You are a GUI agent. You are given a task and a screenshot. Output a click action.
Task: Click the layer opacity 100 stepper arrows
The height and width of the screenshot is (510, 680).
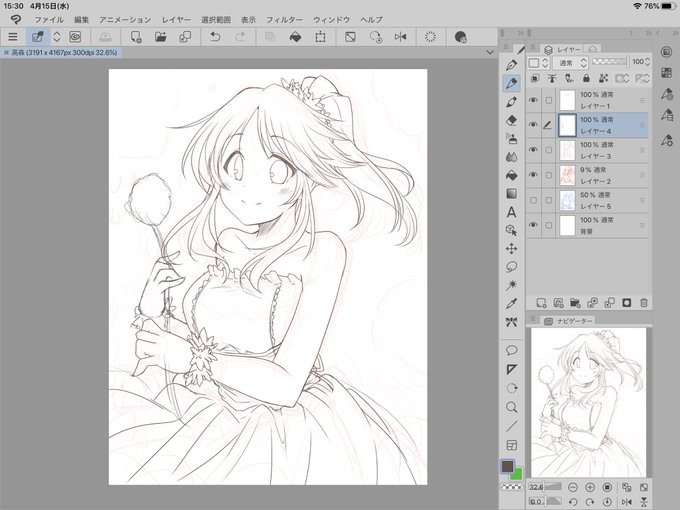(647, 62)
